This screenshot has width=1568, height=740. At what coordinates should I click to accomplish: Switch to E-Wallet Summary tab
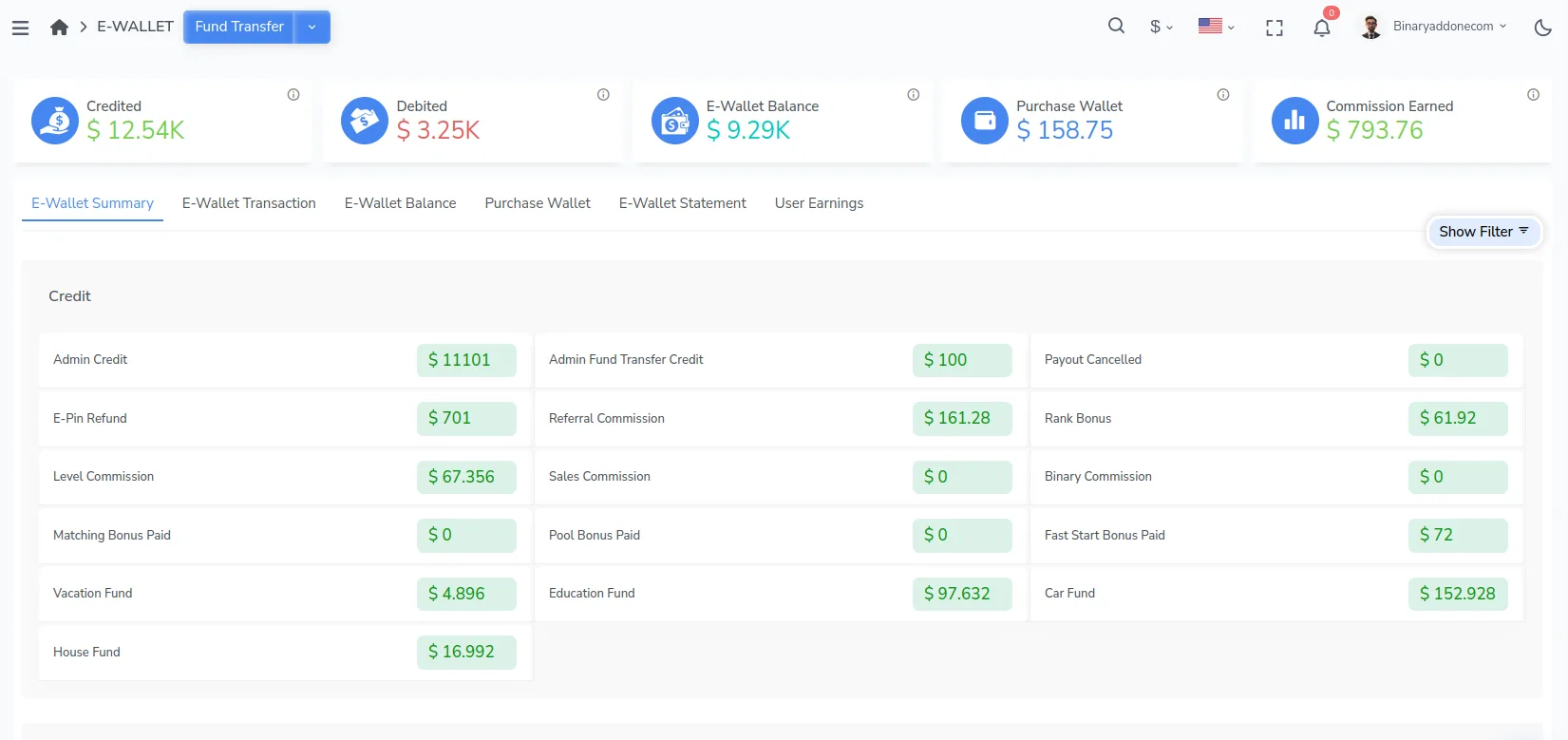92,203
